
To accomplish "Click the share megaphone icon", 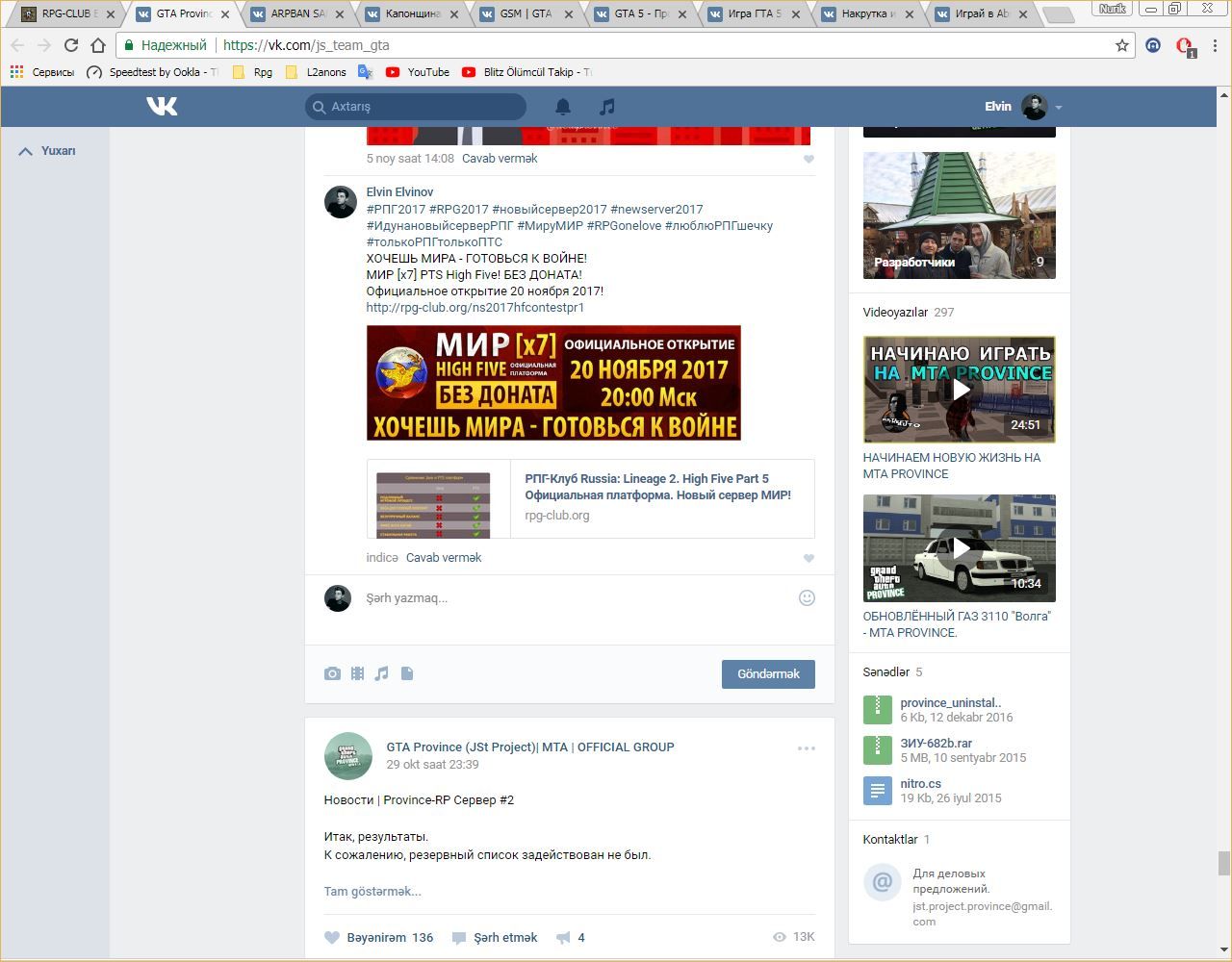I will [x=564, y=937].
